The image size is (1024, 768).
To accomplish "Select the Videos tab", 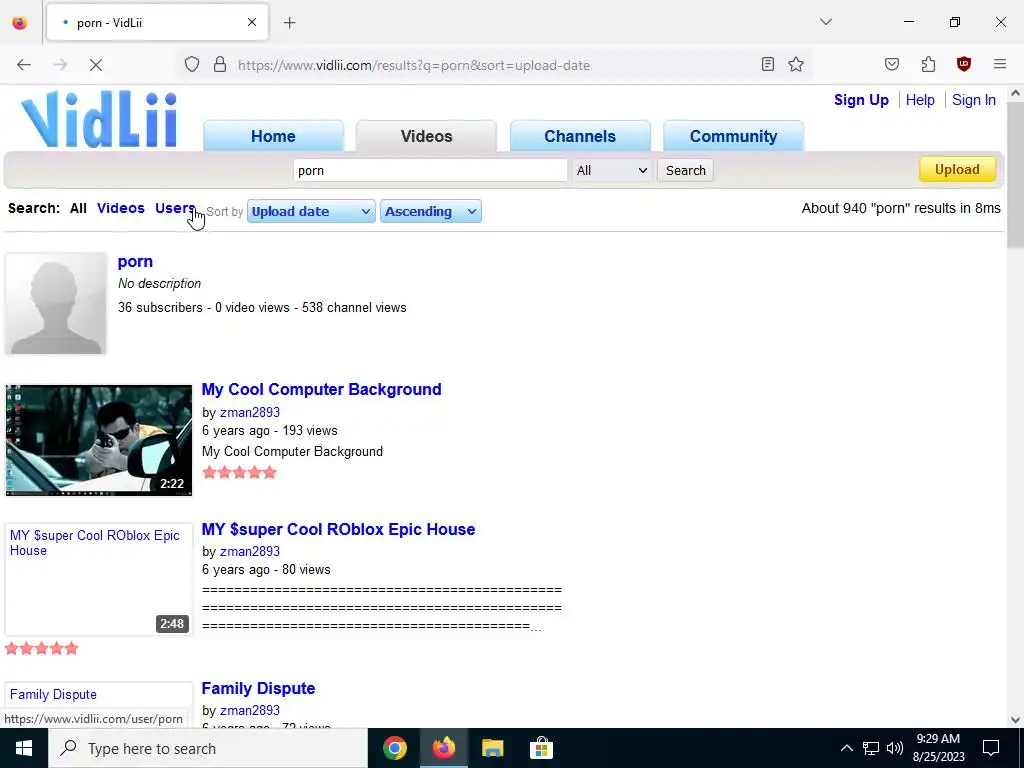I will point(426,136).
